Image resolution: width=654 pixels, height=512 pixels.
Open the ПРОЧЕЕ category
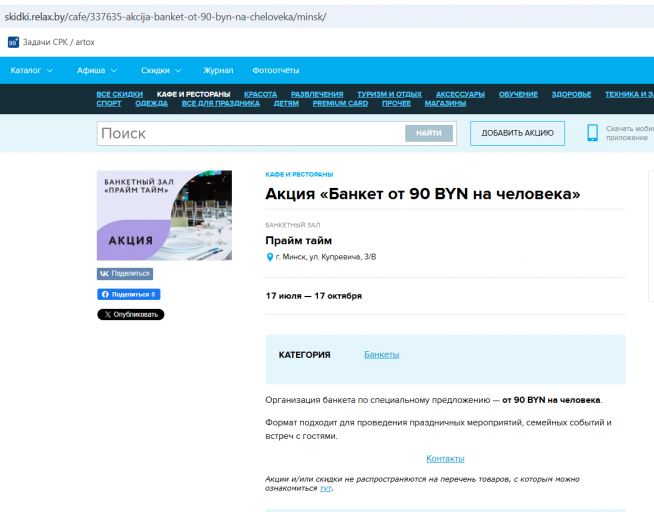(x=396, y=103)
